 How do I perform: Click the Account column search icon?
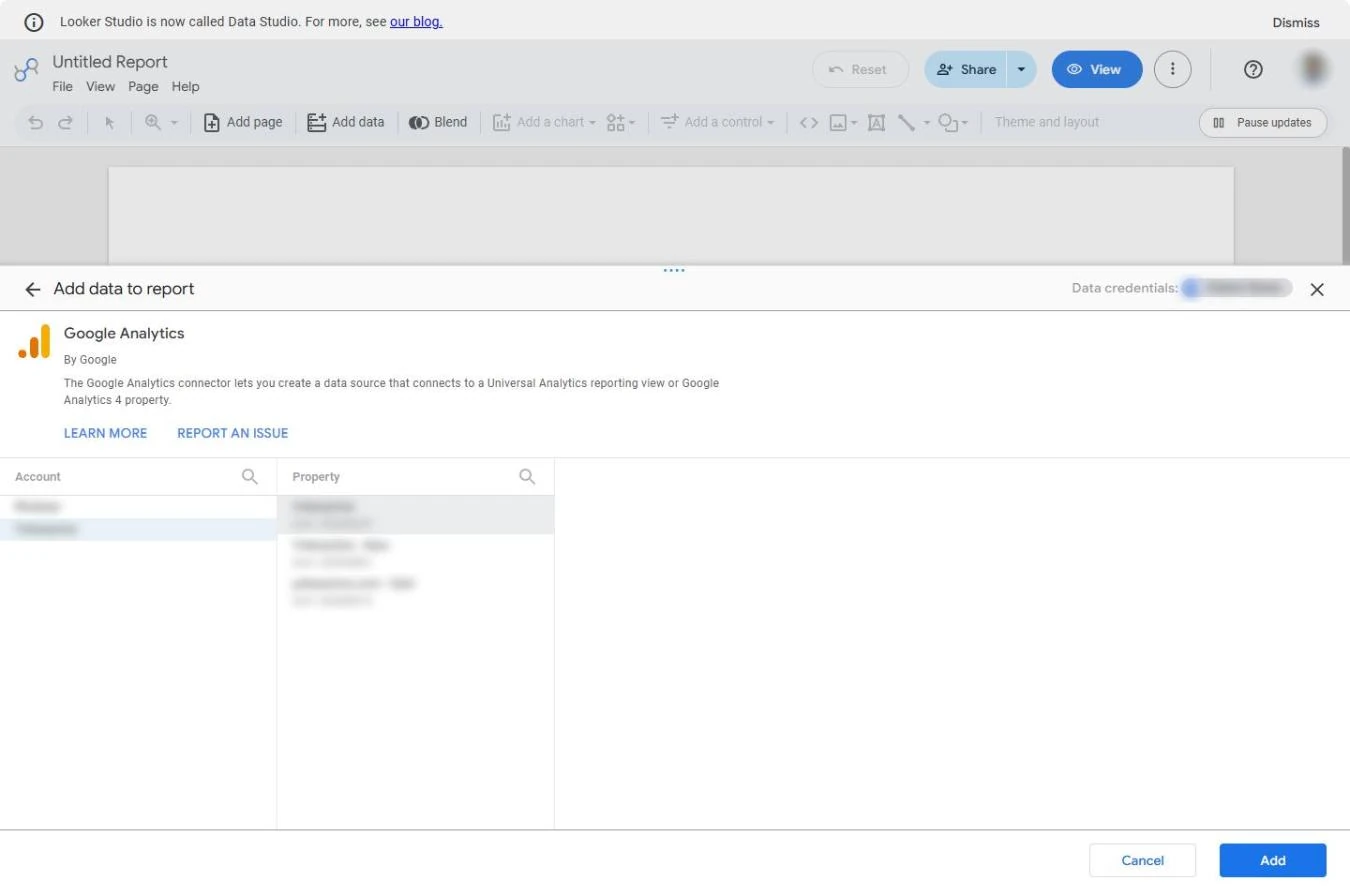(250, 477)
